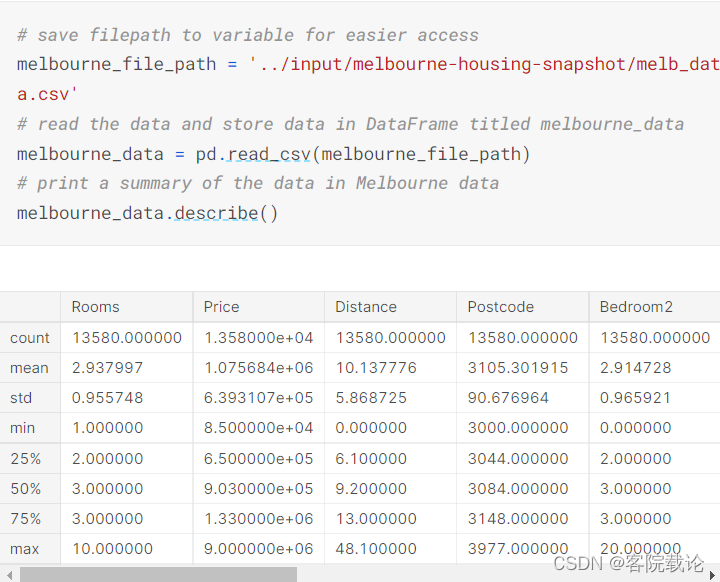
Task: Click the Distance max value 48.100000
Action: coord(376,549)
